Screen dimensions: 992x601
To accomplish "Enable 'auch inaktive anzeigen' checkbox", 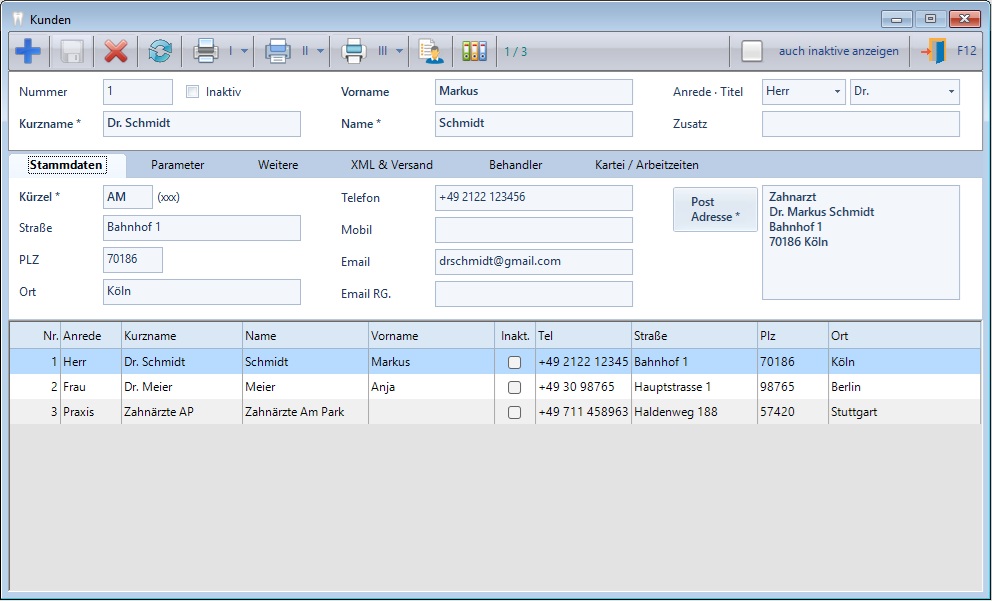I will (x=752, y=51).
